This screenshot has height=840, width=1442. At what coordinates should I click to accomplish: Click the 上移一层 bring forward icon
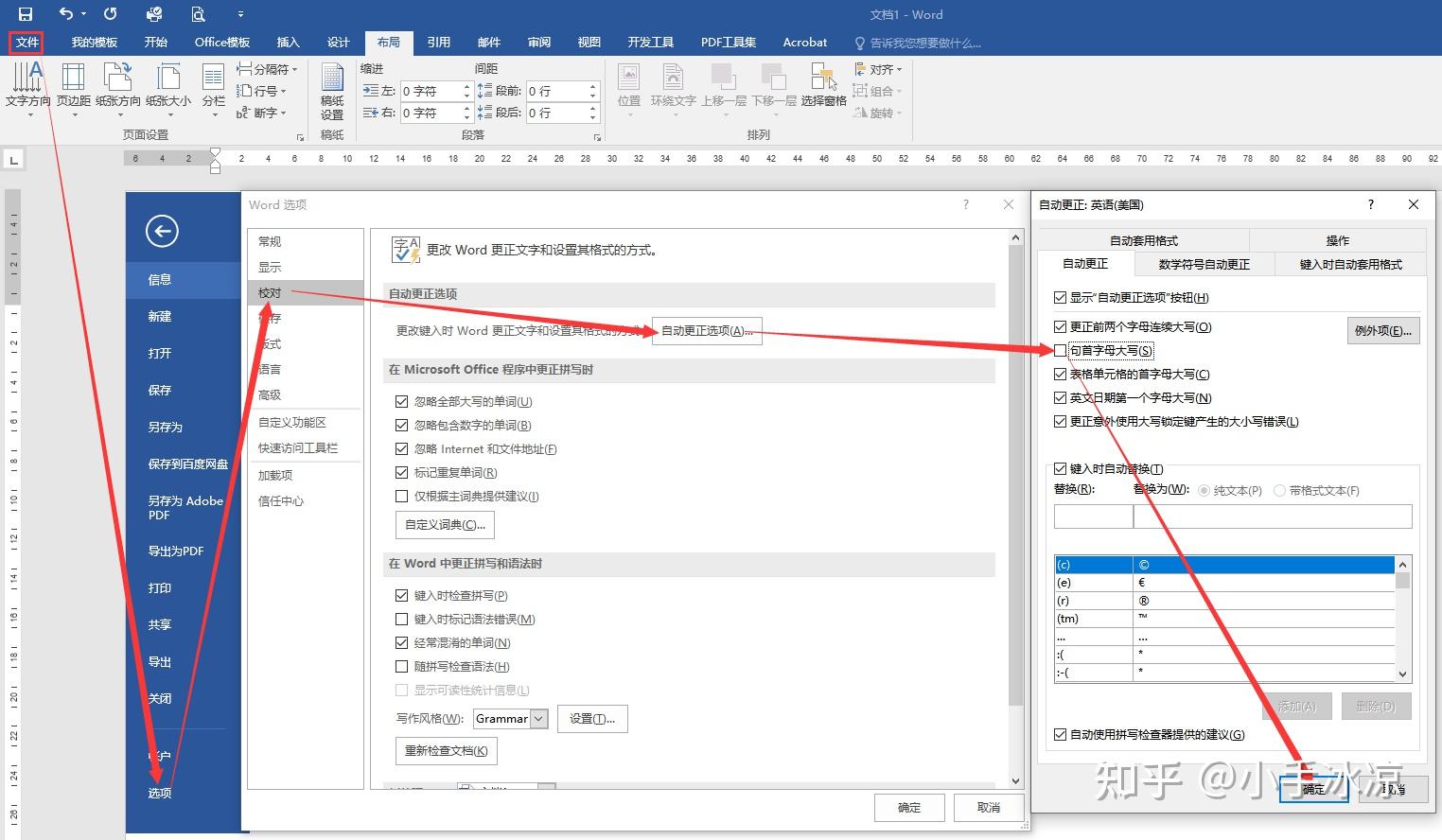tap(724, 91)
